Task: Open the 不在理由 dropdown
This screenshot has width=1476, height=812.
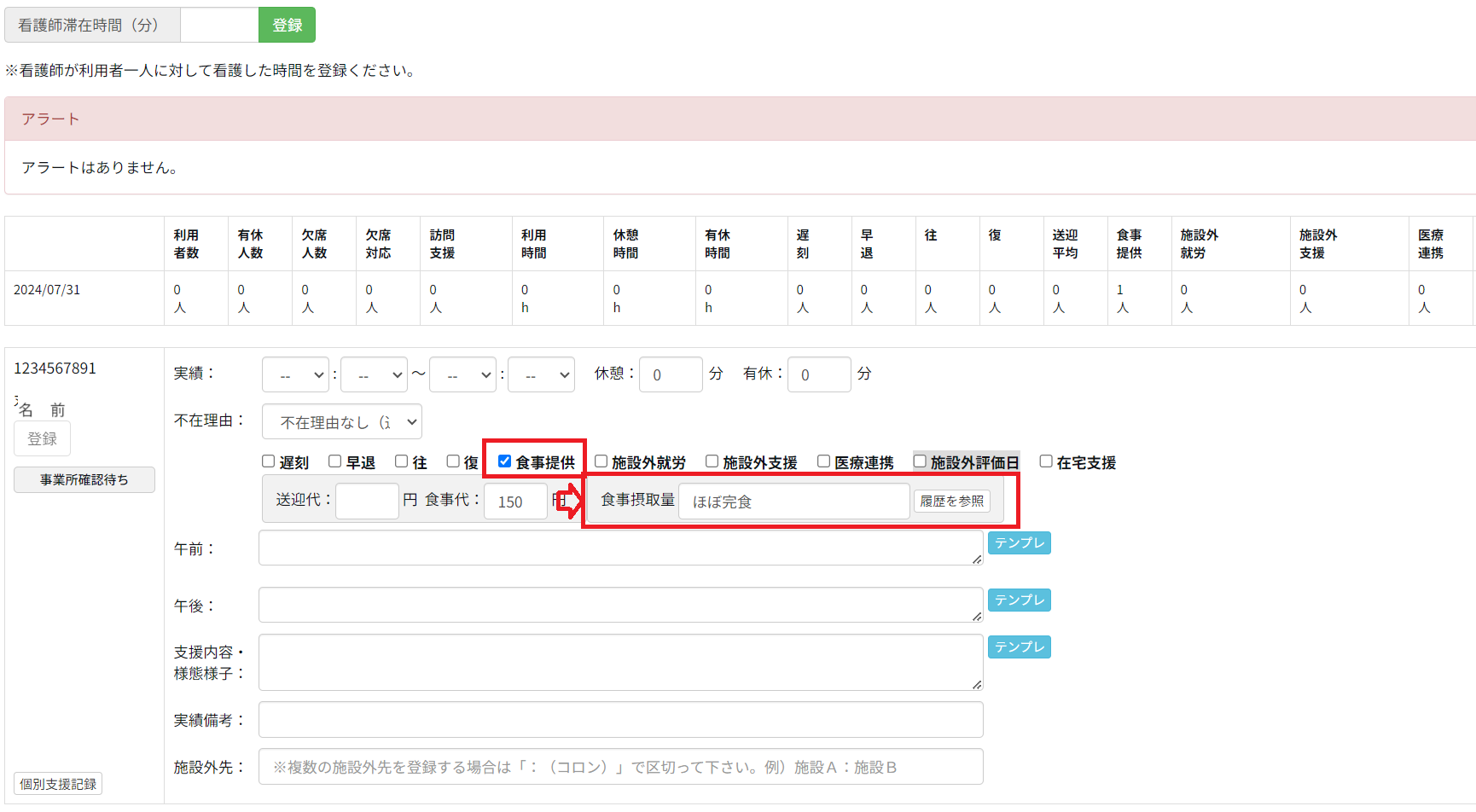Action: point(341,421)
